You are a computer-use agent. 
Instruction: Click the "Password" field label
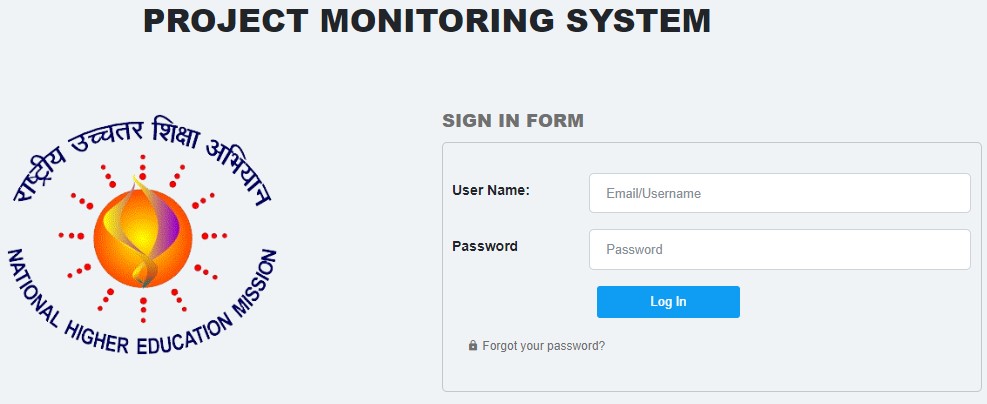coord(485,246)
